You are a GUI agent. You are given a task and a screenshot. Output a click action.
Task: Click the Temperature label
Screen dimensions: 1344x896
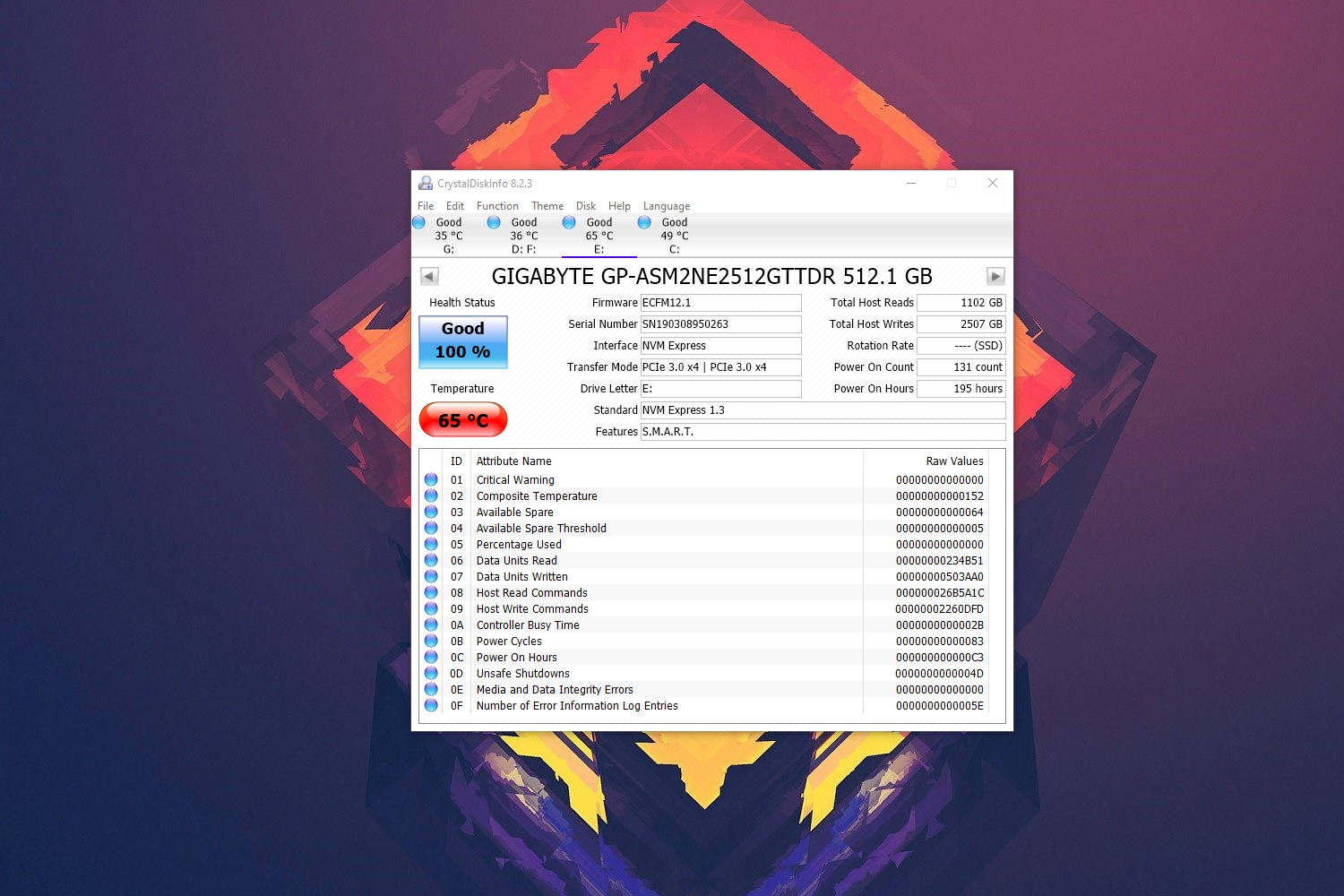coord(462,389)
